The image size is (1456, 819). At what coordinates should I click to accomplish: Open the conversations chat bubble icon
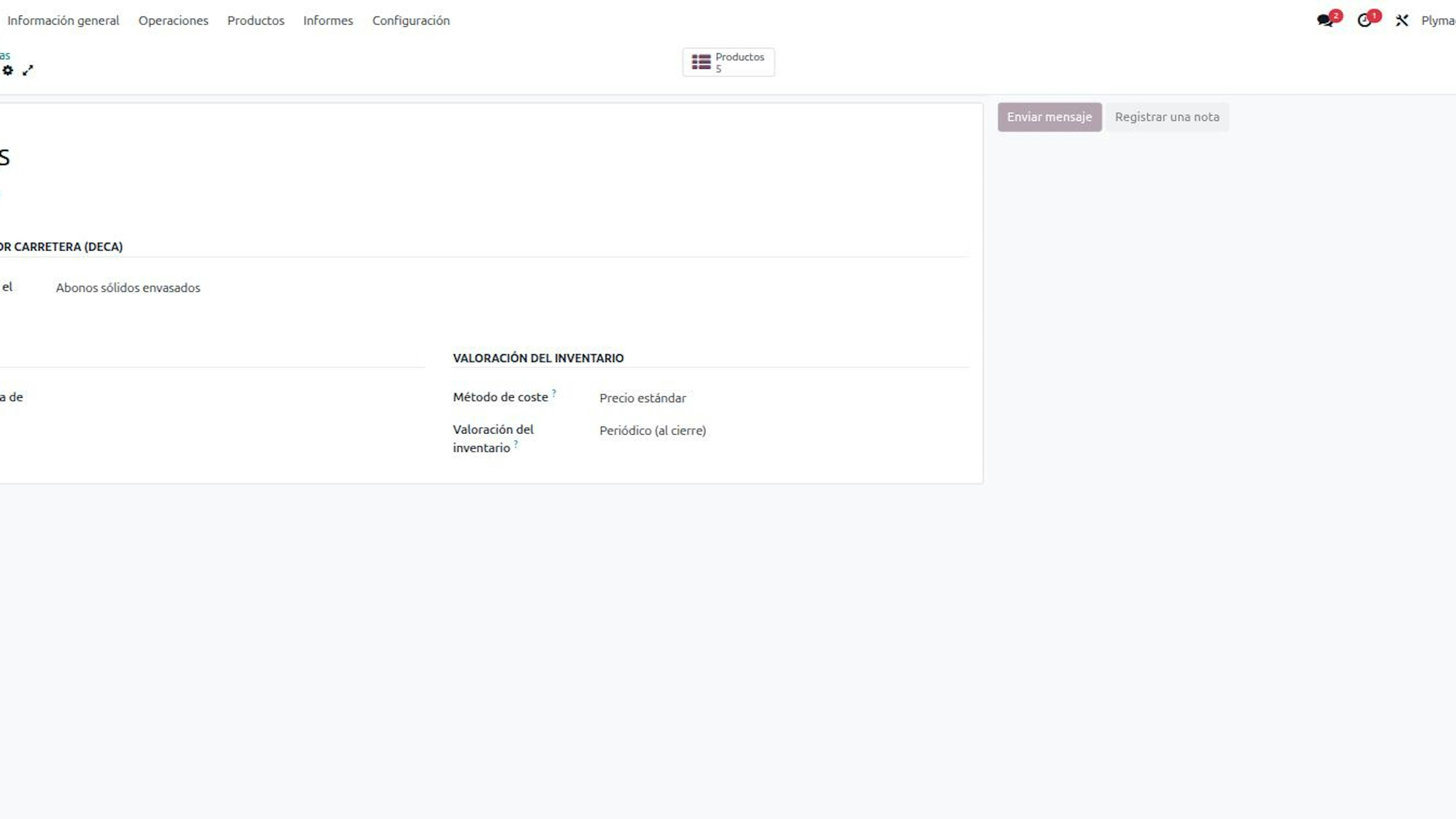pos(1325,20)
